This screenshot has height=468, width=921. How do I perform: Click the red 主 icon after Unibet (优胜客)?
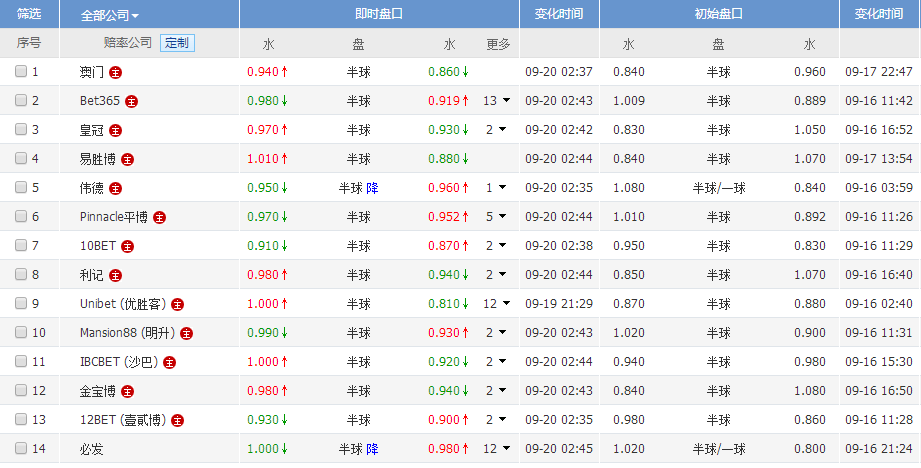point(177,305)
